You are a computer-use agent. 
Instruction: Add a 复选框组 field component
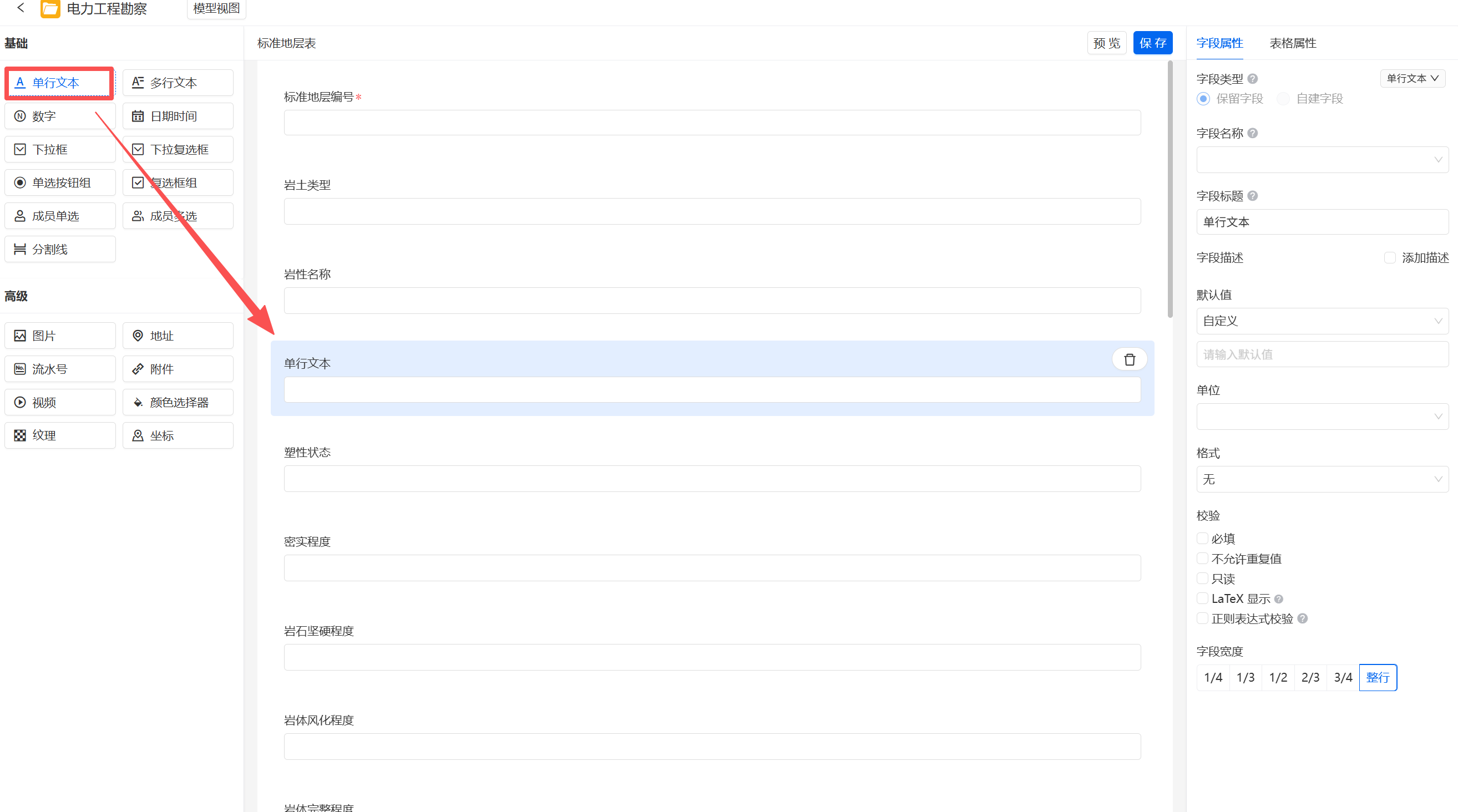click(x=178, y=183)
